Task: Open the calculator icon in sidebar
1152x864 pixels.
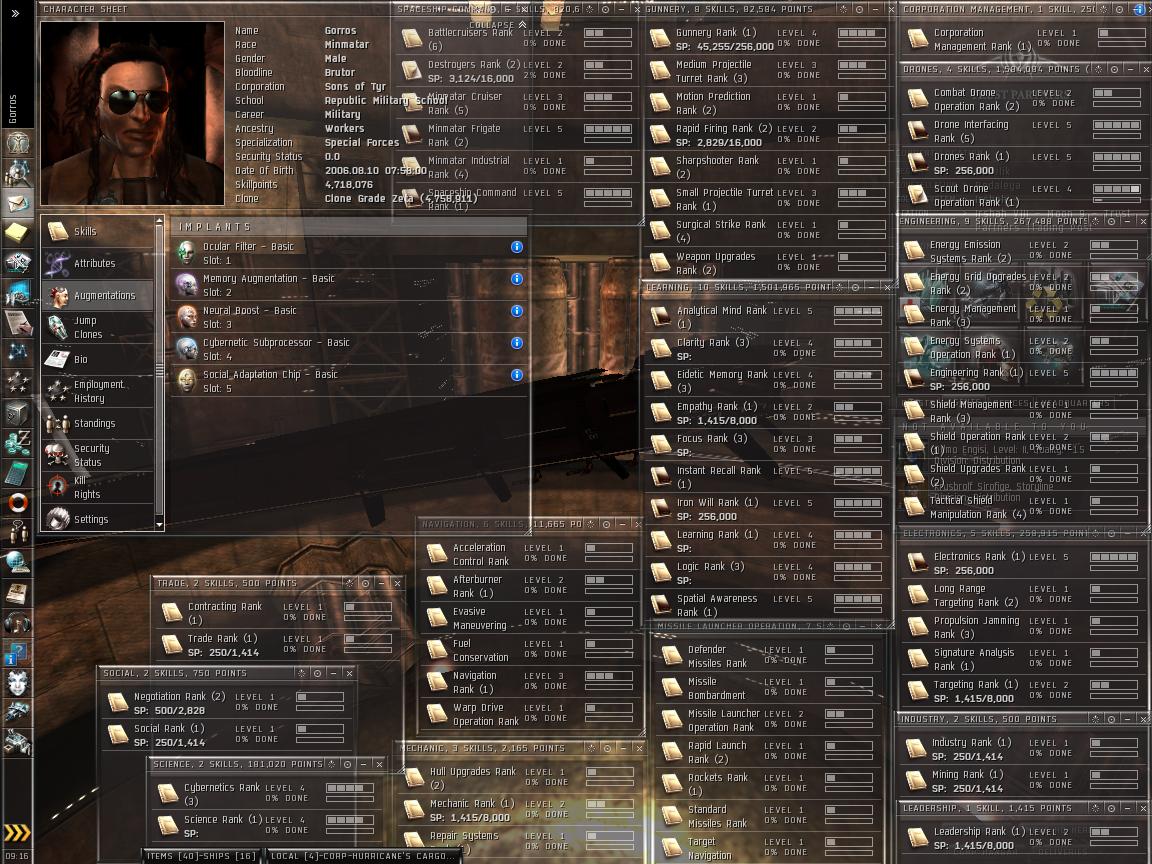Action: click(x=18, y=473)
